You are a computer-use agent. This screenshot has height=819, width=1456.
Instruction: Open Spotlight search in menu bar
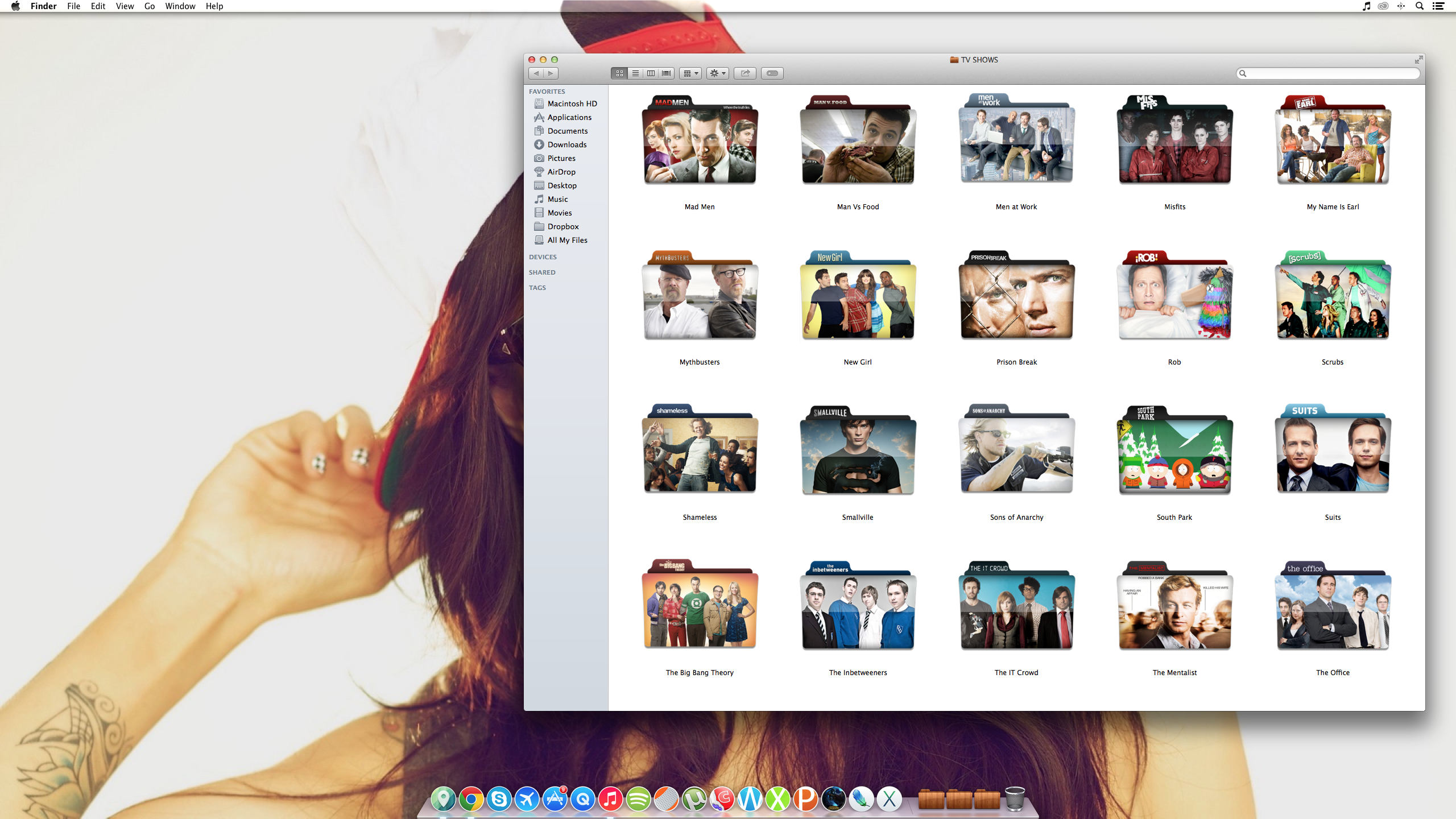(x=1420, y=6)
